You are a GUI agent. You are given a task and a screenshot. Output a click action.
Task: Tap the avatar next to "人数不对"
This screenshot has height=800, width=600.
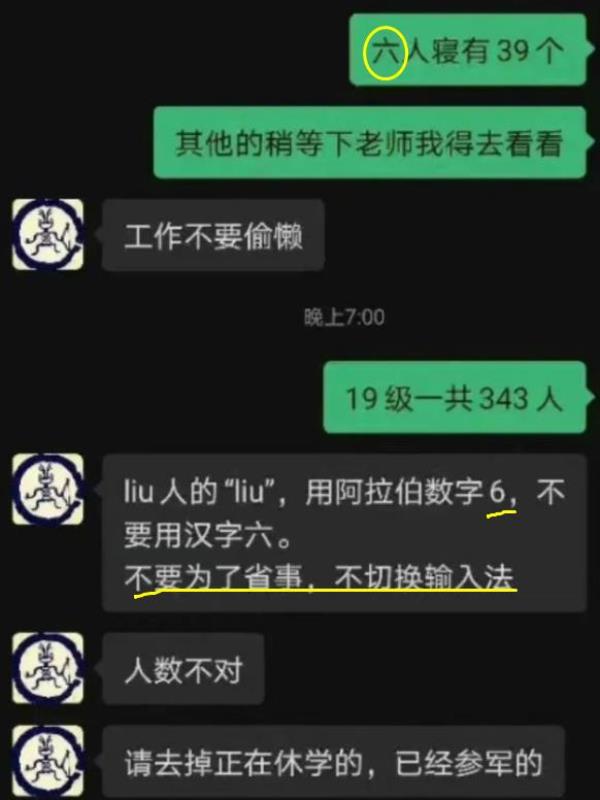pyautogui.click(x=48, y=668)
